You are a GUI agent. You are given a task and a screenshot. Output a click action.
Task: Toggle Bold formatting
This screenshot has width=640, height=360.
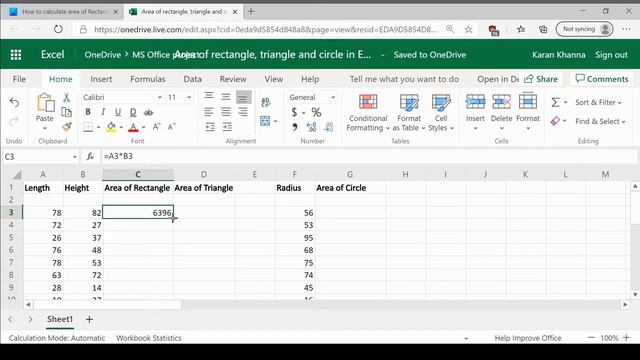coord(88,112)
